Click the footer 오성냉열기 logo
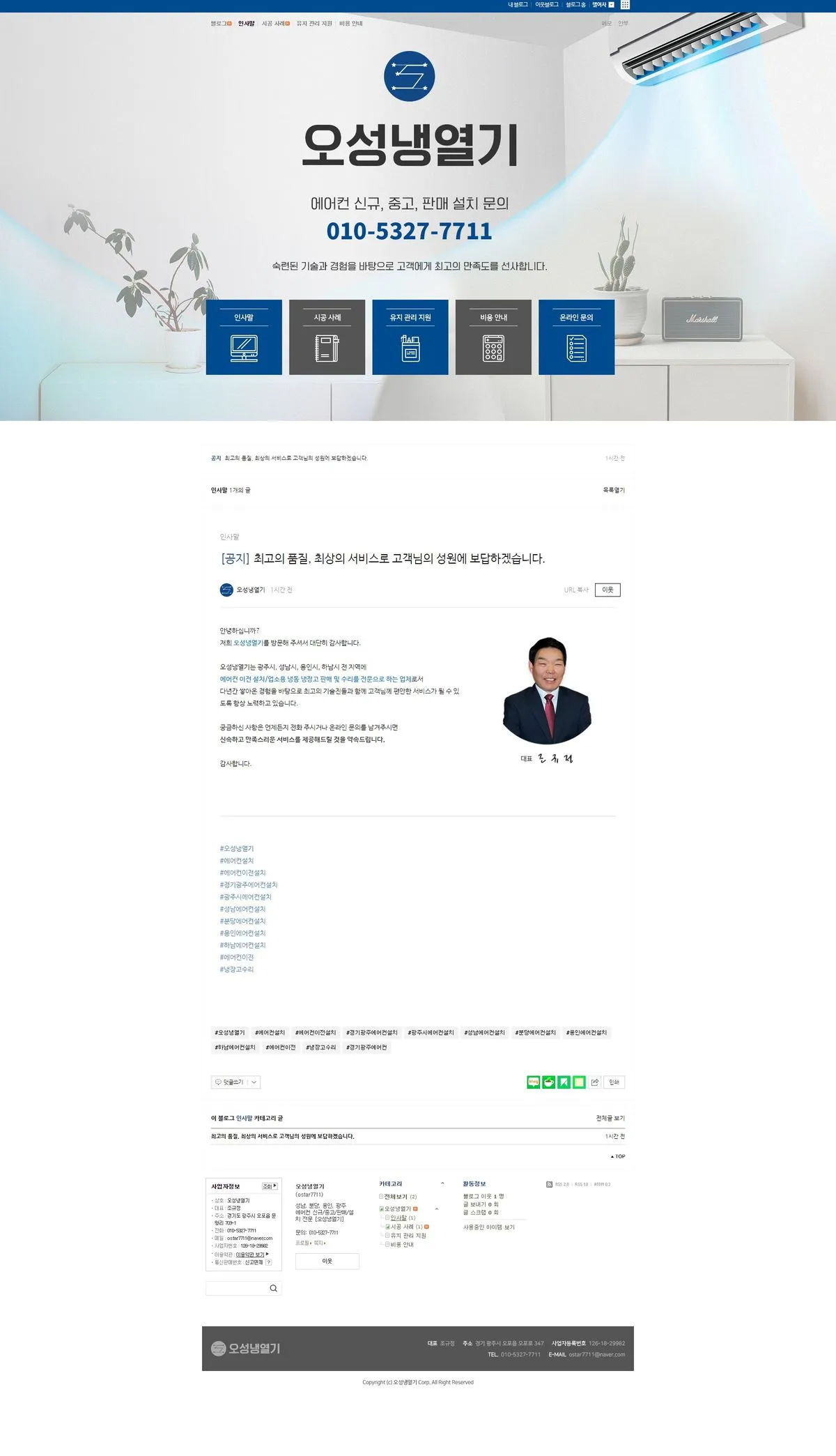The height and width of the screenshot is (1456, 836). [x=245, y=1349]
